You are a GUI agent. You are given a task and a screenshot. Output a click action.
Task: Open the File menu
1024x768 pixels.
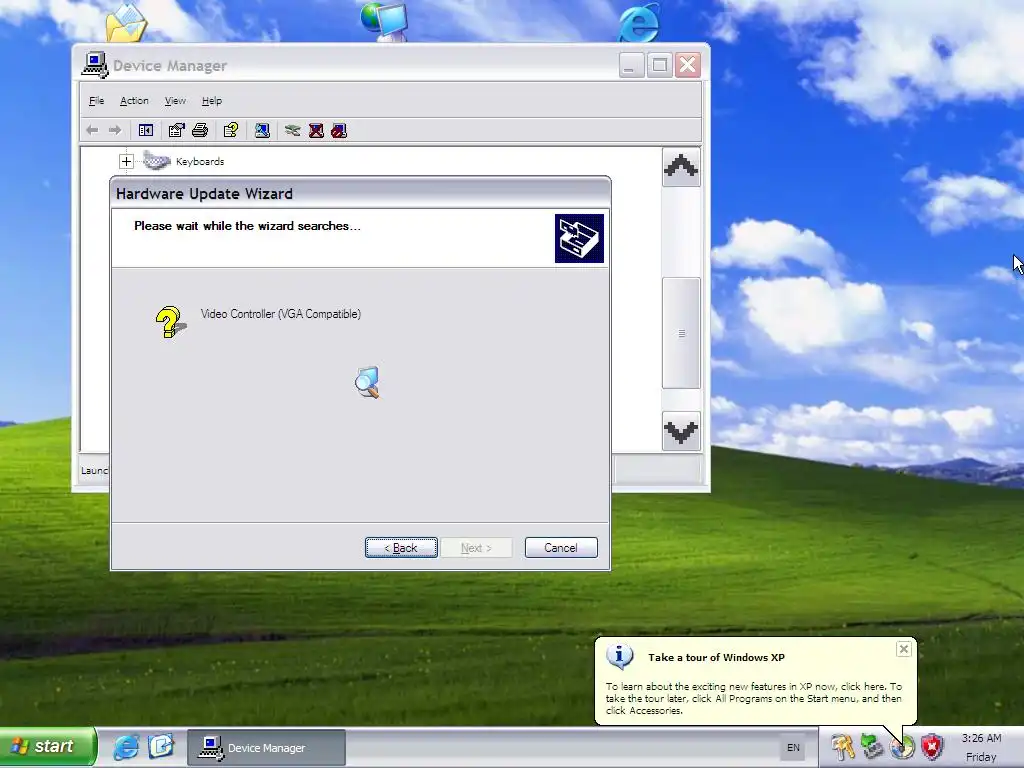[97, 101]
